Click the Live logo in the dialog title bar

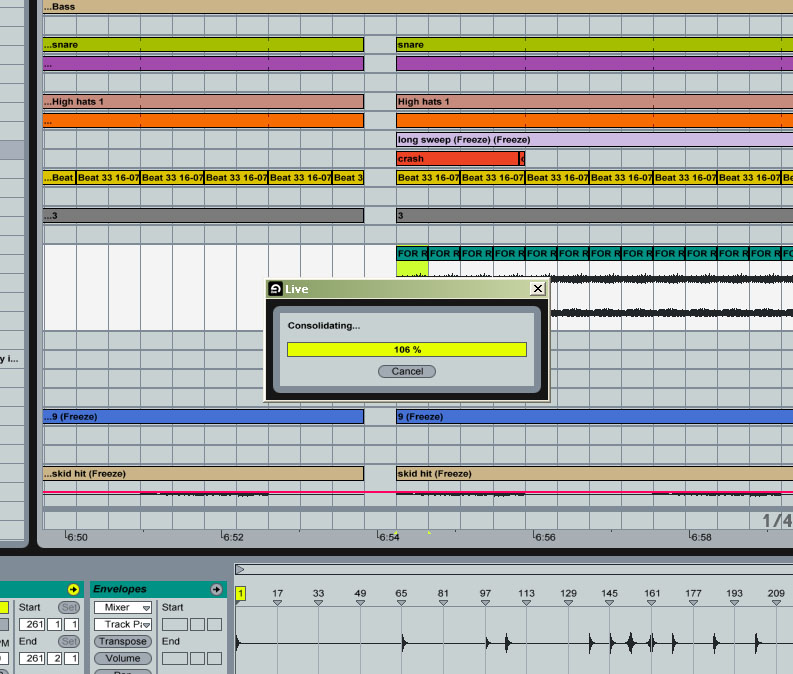pyautogui.click(x=276, y=289)
